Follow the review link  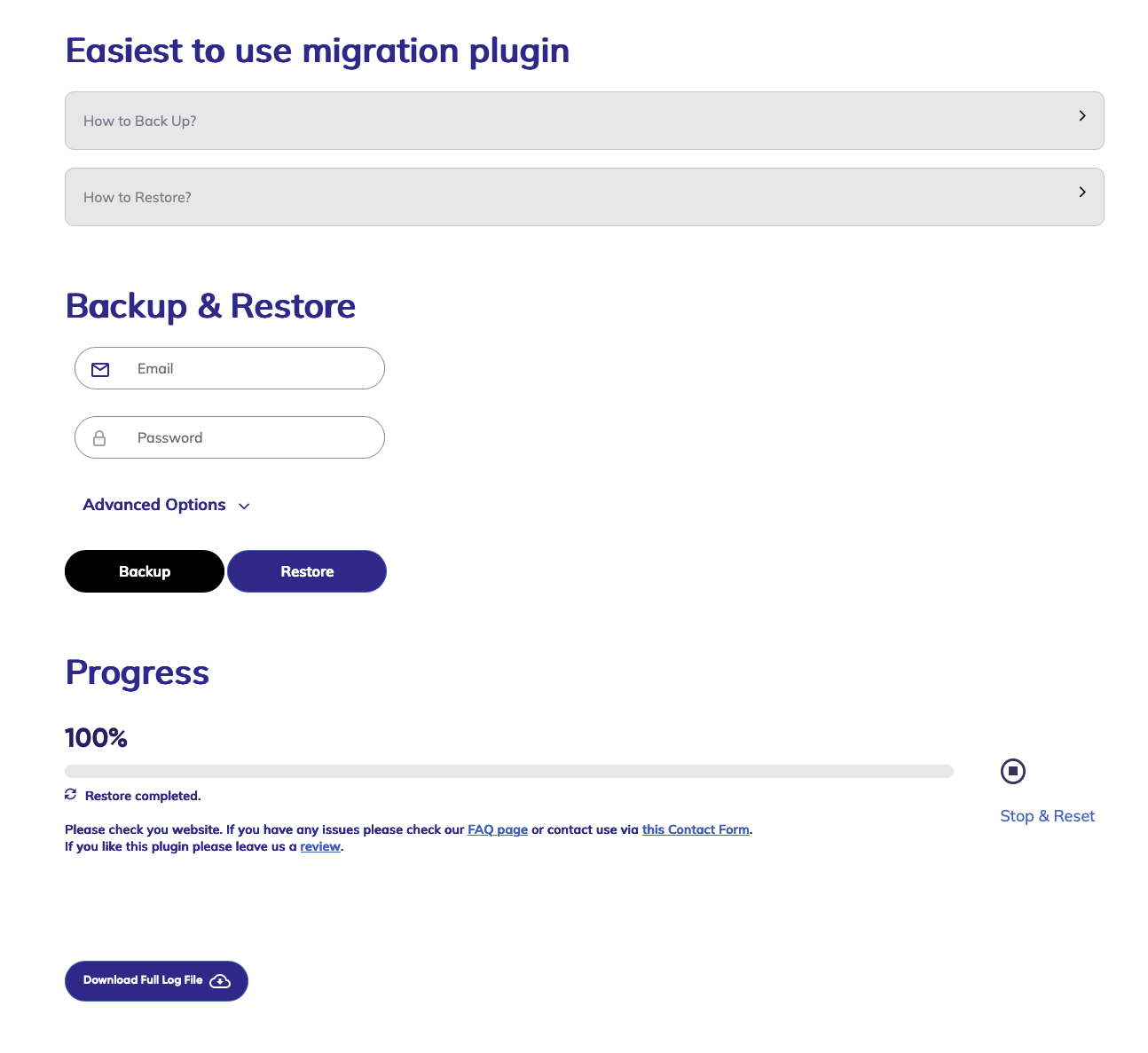tap(320, 846)
